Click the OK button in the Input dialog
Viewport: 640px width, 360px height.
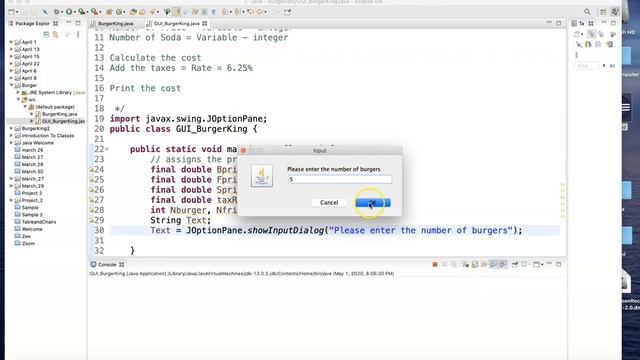coord(373,202)
